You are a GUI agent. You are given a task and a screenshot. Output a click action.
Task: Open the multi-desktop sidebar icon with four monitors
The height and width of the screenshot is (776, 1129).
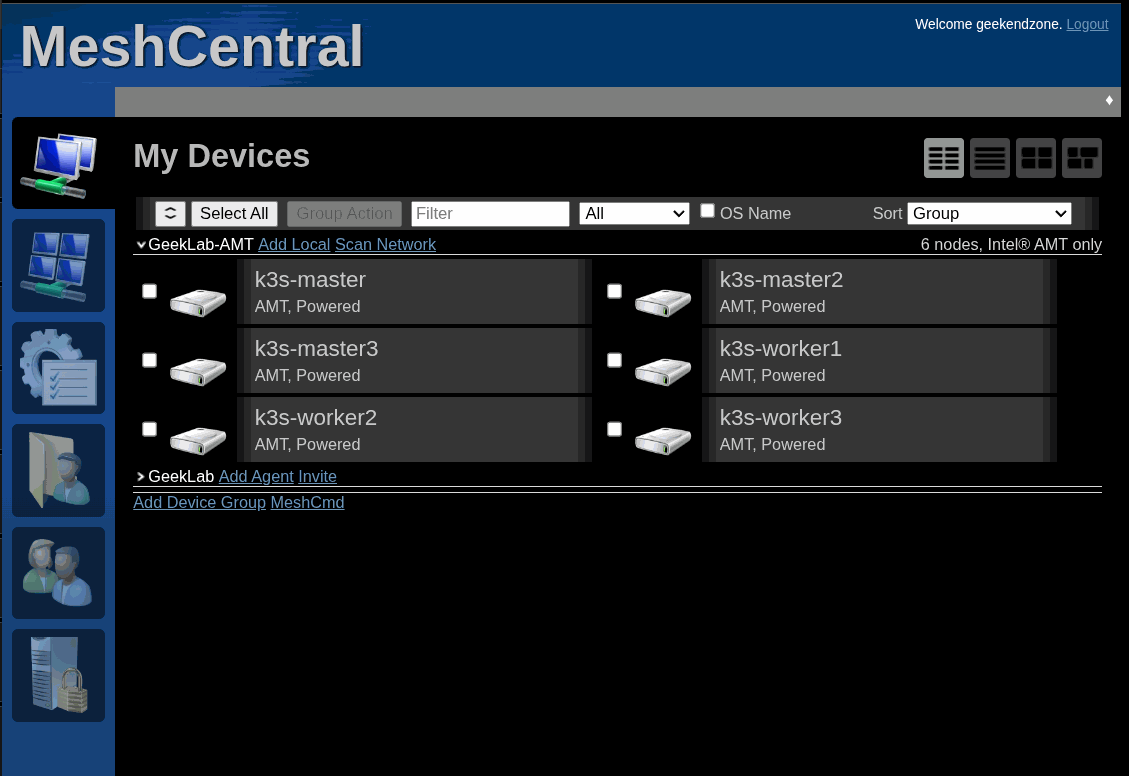(58, 266)
